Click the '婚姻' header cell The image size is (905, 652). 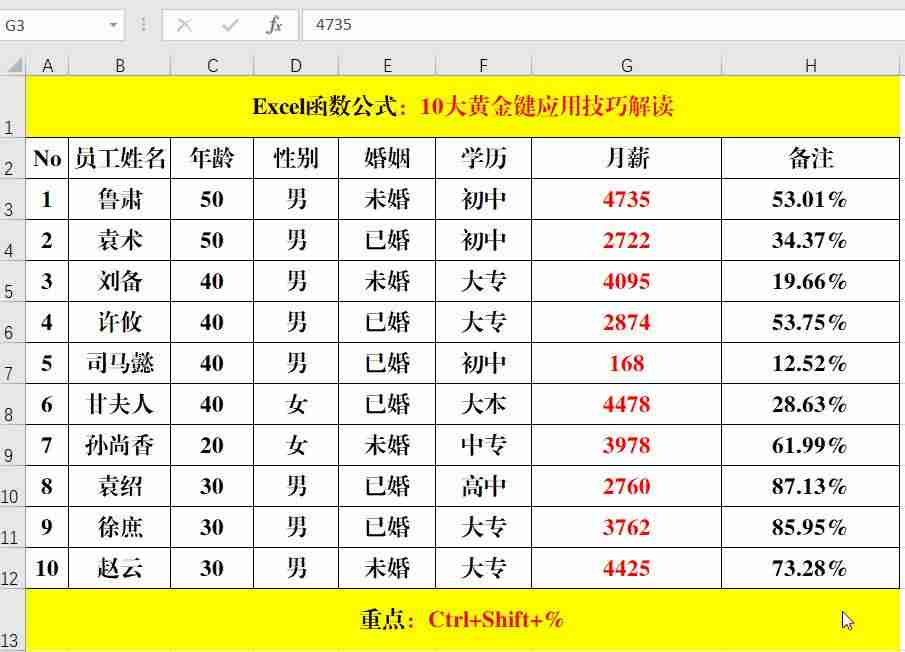click(387, 158)
